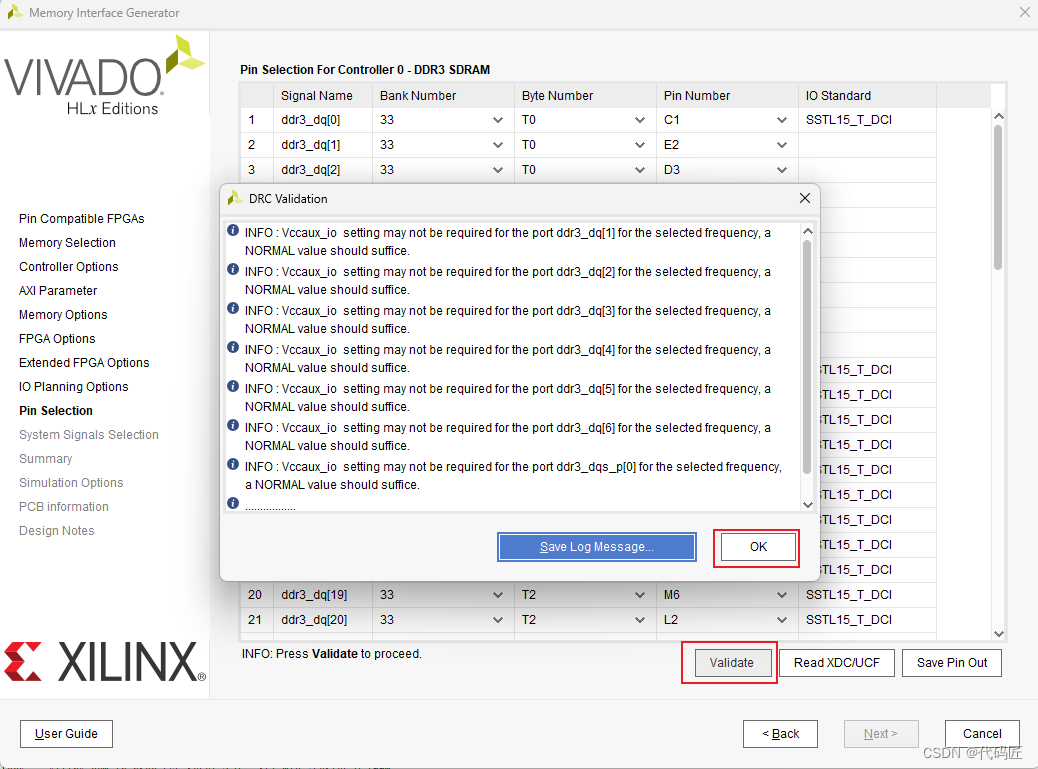Switch to the Simulation Options section
This screenshot has width=1038, height=769.
(71, 482)
